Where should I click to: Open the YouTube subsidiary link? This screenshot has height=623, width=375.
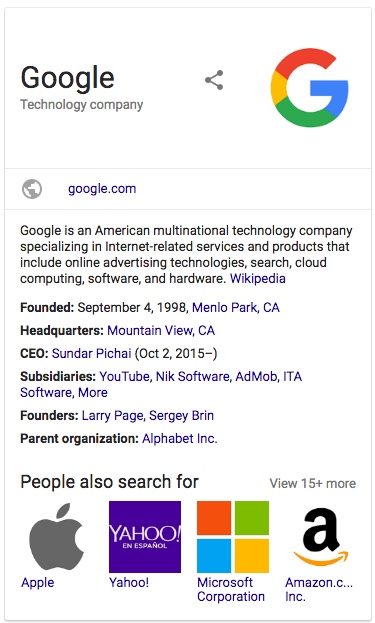click(x=124, y=376)
